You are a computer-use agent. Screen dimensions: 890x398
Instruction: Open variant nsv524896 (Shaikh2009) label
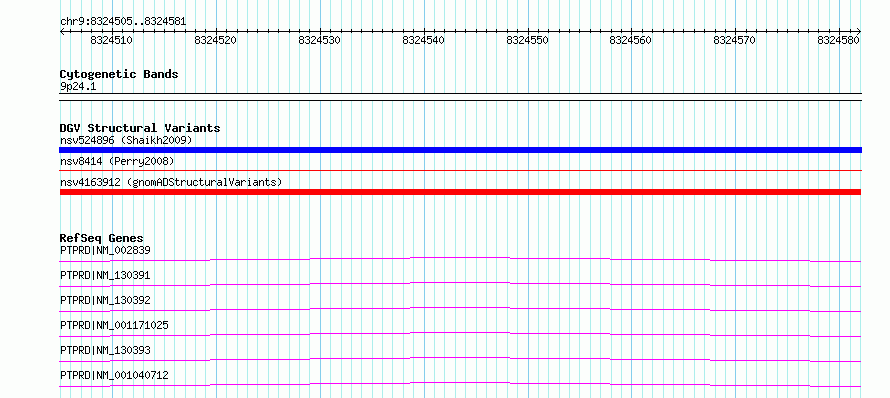[126, 140]
